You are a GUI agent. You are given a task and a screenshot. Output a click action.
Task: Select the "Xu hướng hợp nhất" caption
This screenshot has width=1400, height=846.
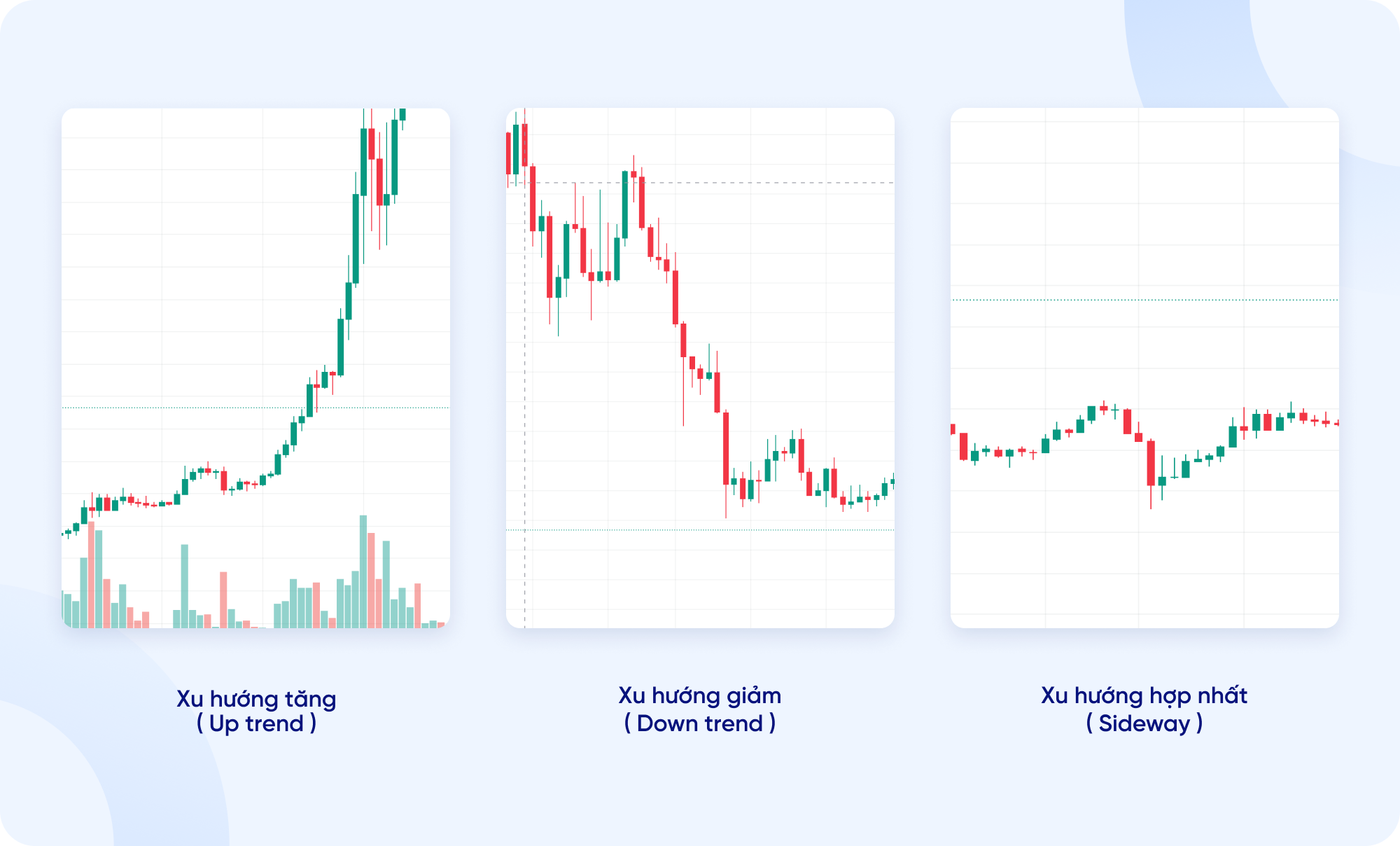1144,695
